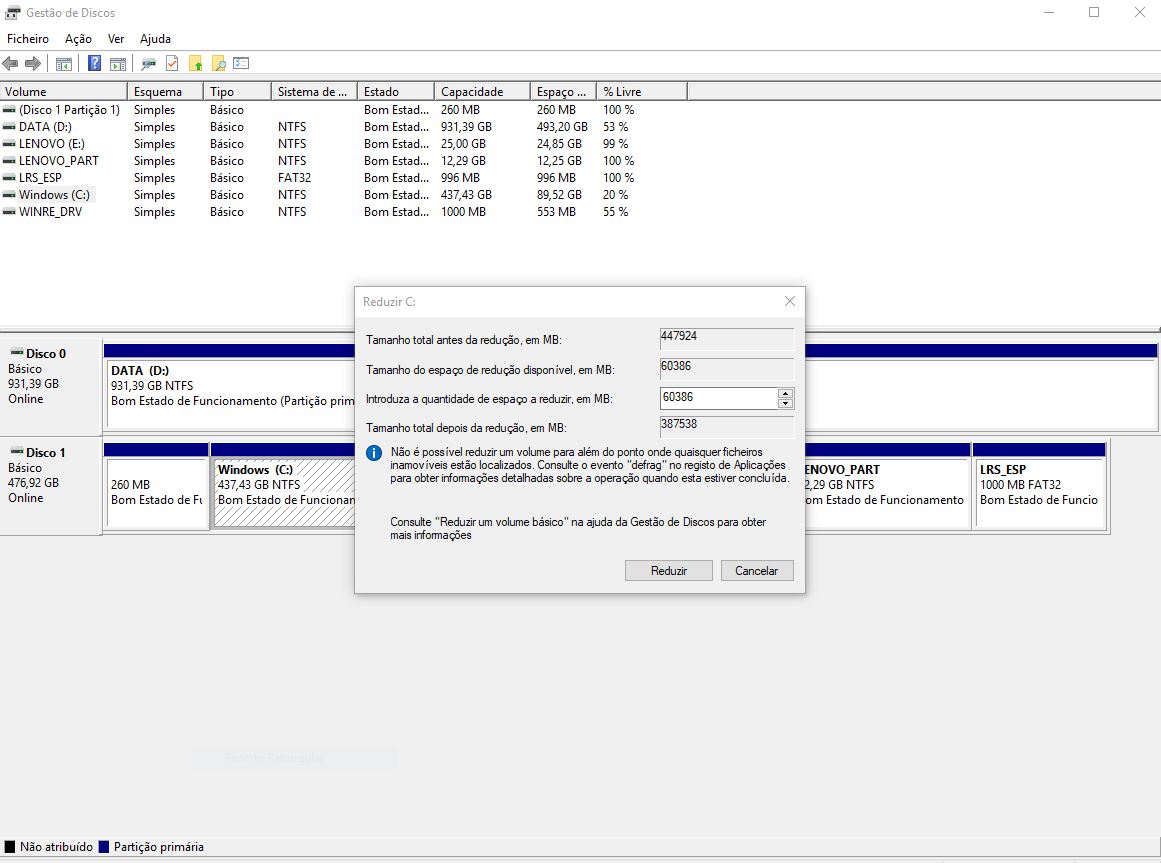Click the Back arrow toolbar icon
This screenshot has width=1161, height=863.
click(x=11, y=64)
